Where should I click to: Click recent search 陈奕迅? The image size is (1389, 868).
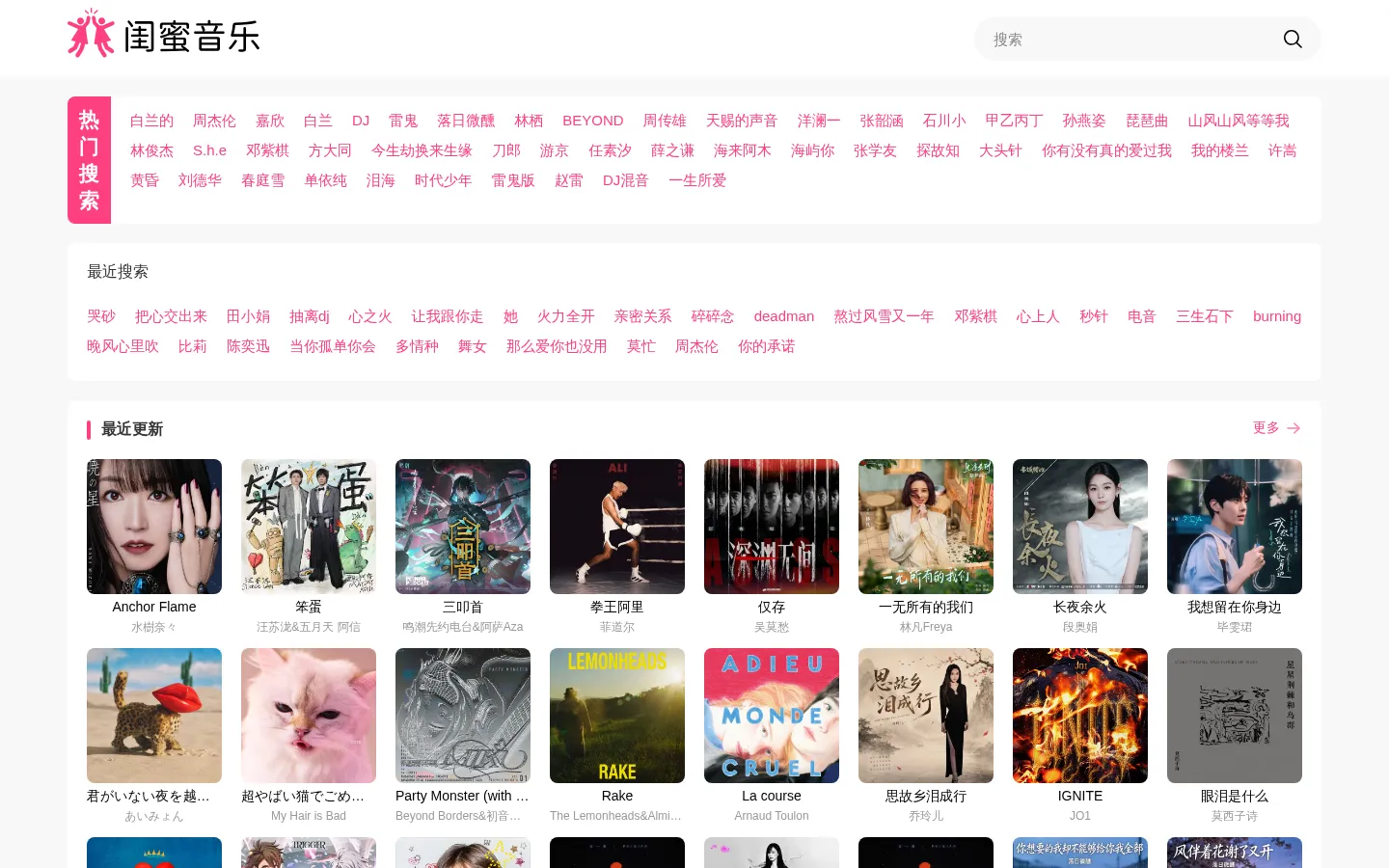248,346
